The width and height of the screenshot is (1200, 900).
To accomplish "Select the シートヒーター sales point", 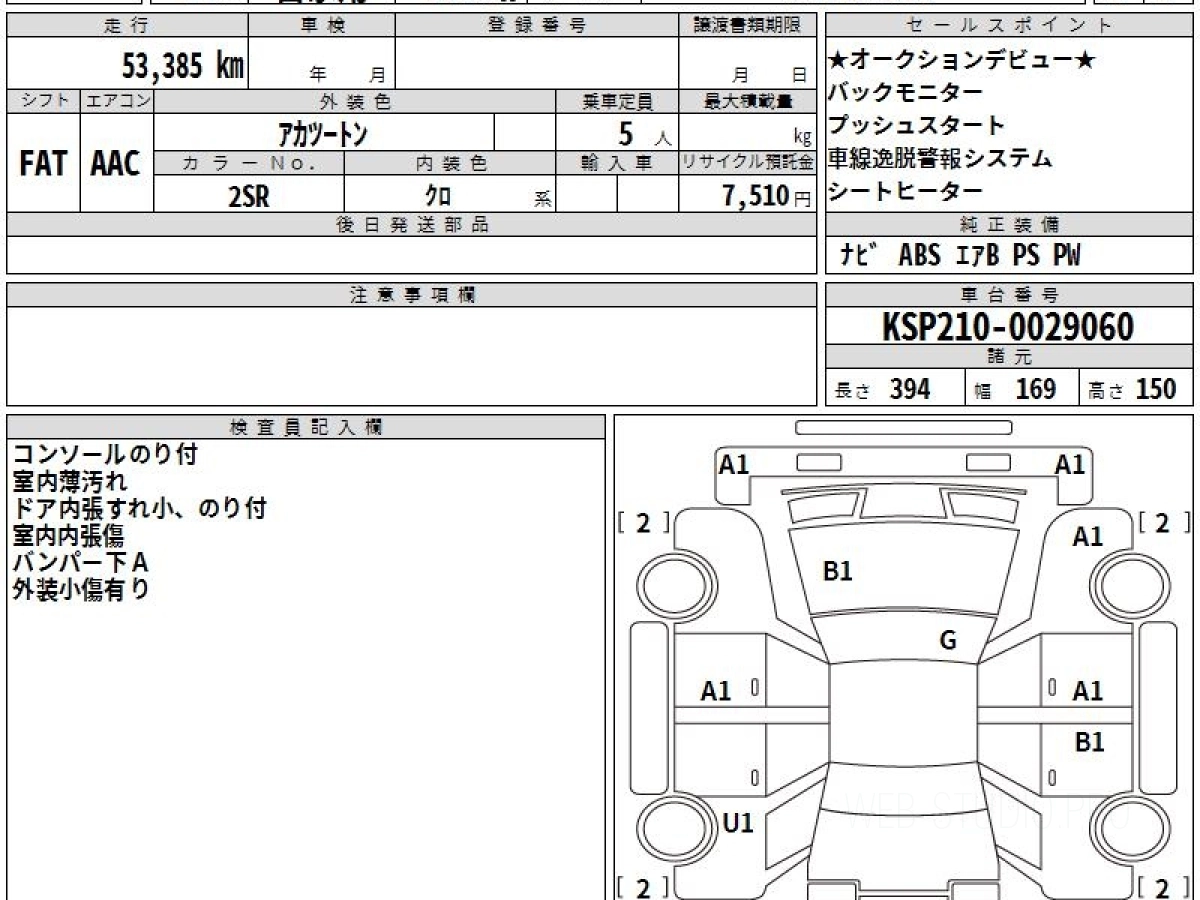I will pos(906,191).
